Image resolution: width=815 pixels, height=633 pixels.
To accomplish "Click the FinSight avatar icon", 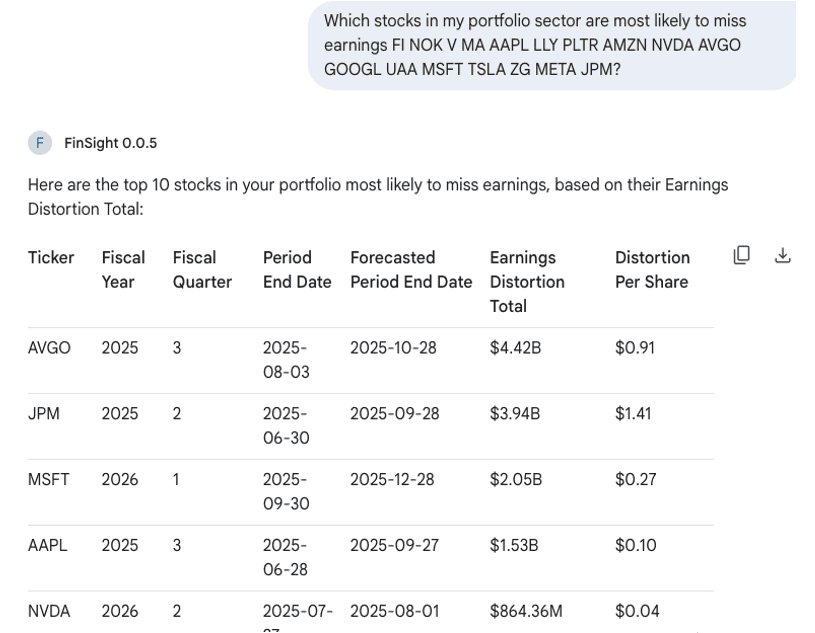I will point(40,143).
